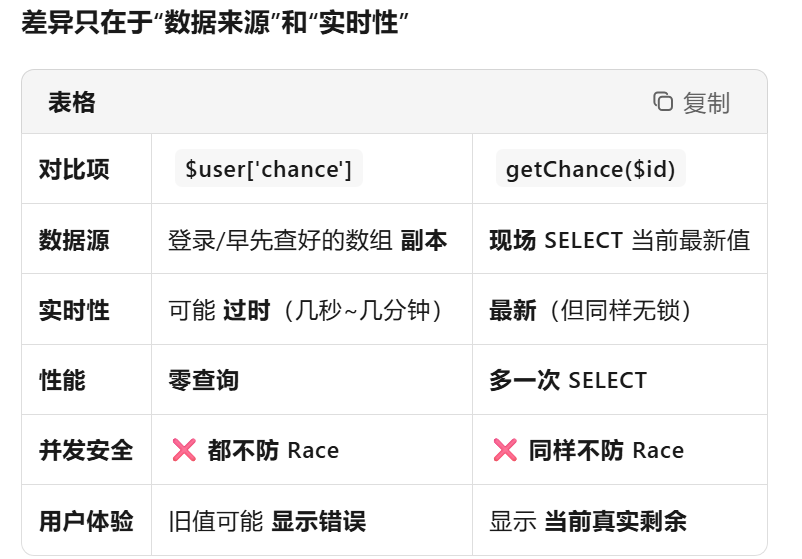Viewport: 802px width, 559px height.
Task: Click the getChance($id) code chip
Action: click(591, 170)
